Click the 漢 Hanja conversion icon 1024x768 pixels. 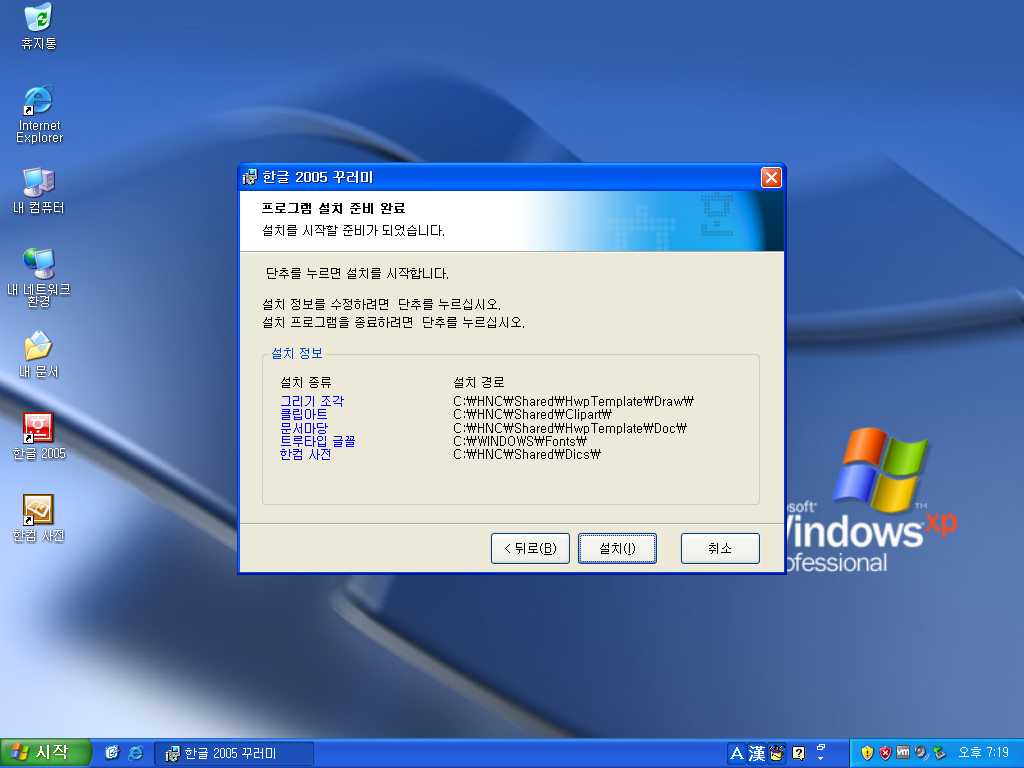757,754
